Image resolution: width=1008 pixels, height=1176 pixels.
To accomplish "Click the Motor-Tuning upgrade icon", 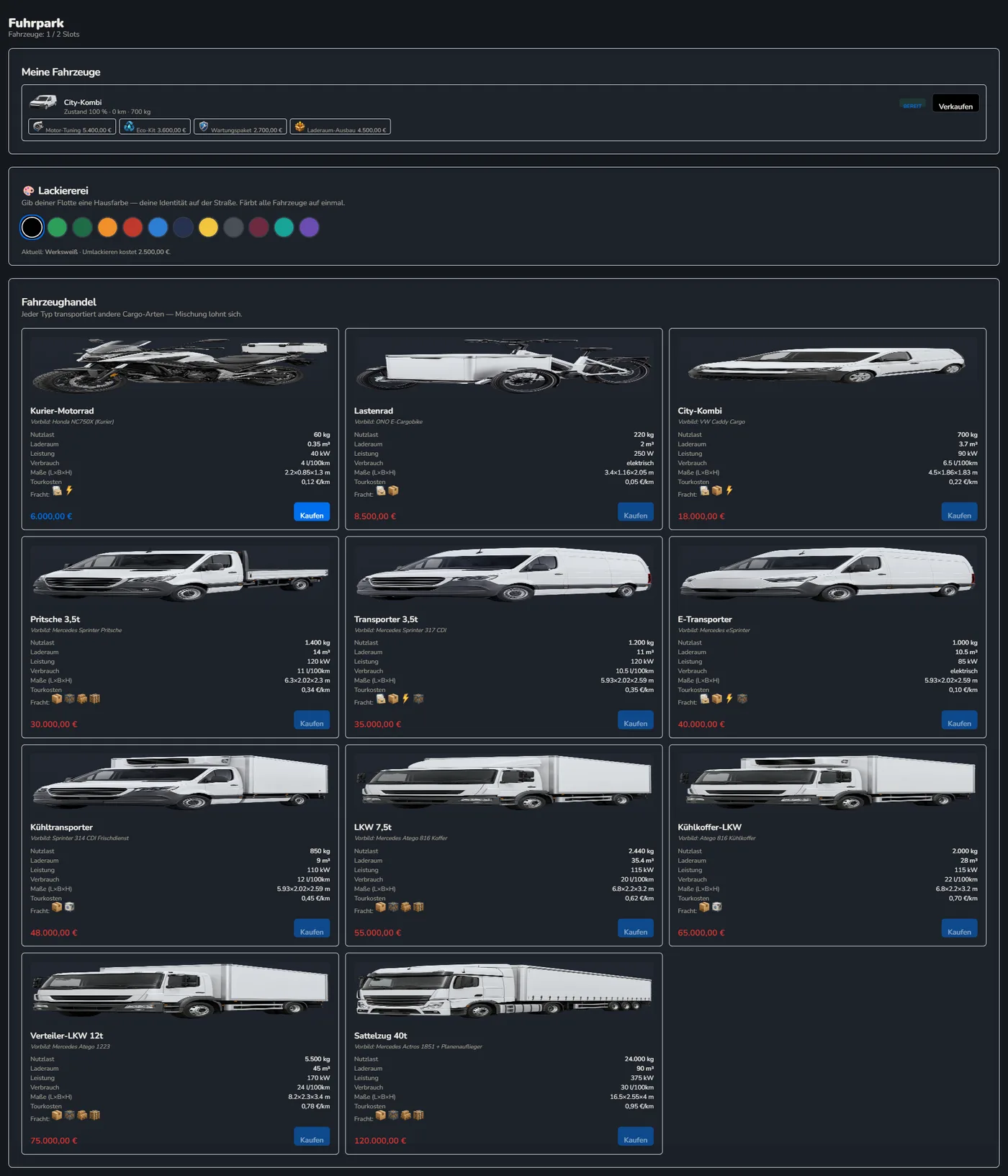I will click(38, 127).
